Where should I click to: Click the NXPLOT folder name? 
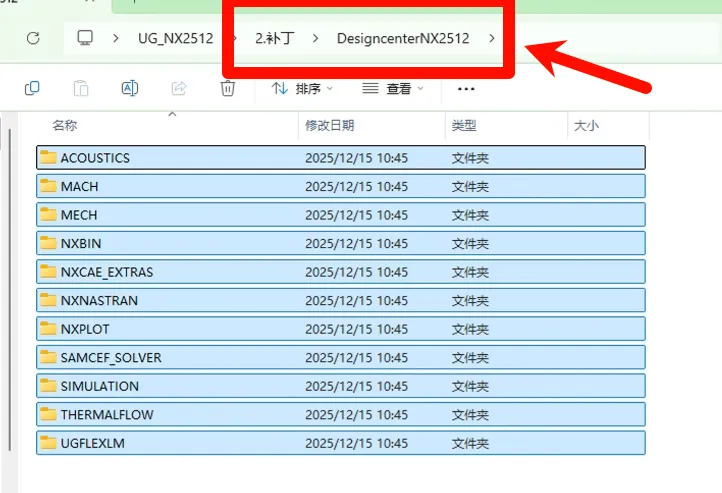click(x=85, y=329)
